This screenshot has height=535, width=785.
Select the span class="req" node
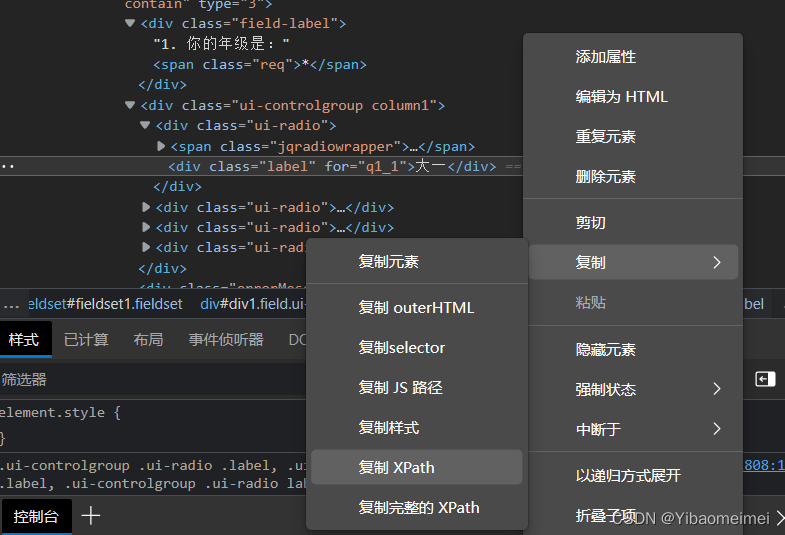(260, 65)
